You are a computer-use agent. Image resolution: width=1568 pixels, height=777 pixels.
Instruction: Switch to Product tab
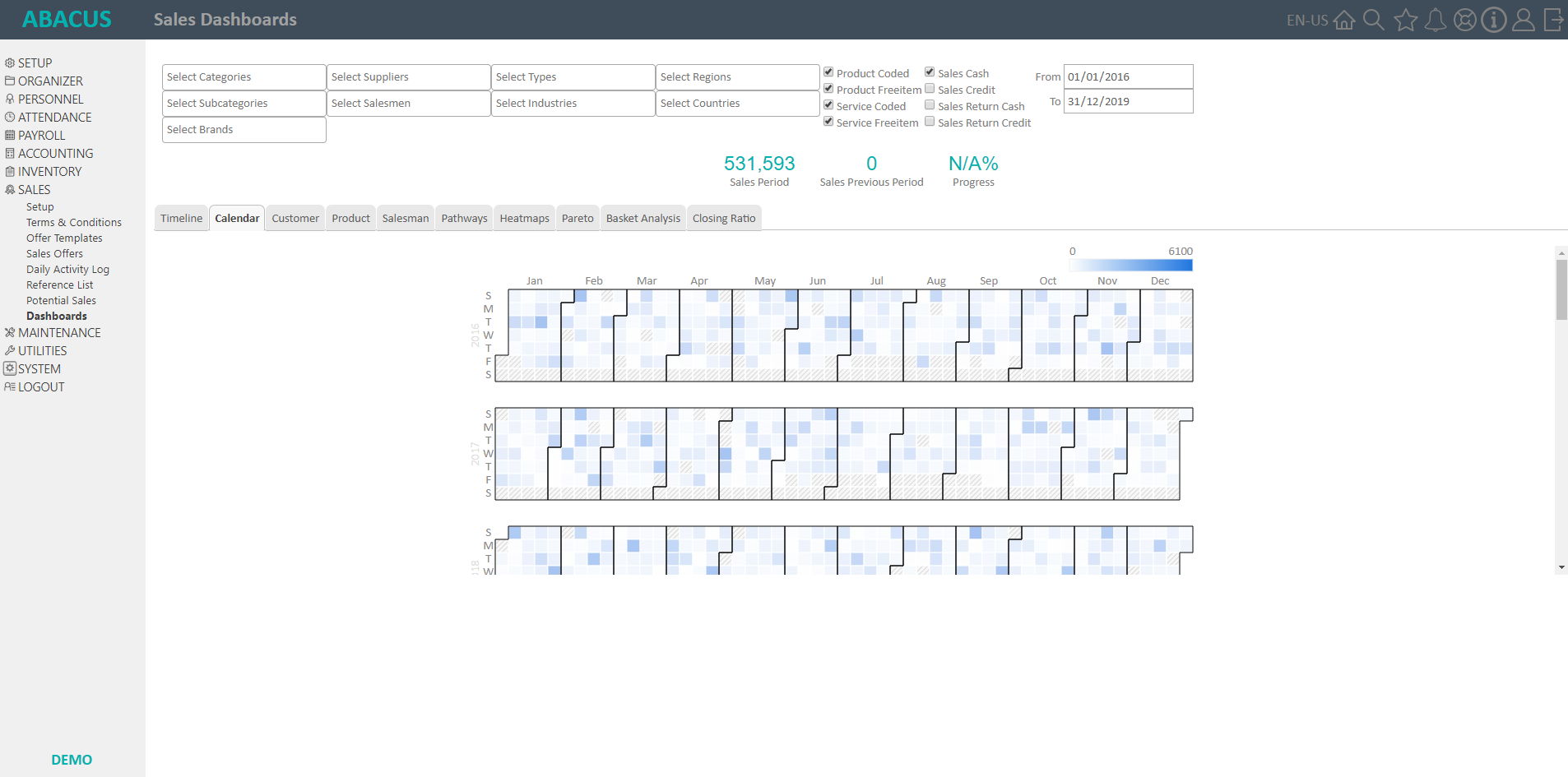(x=350, y=218)
